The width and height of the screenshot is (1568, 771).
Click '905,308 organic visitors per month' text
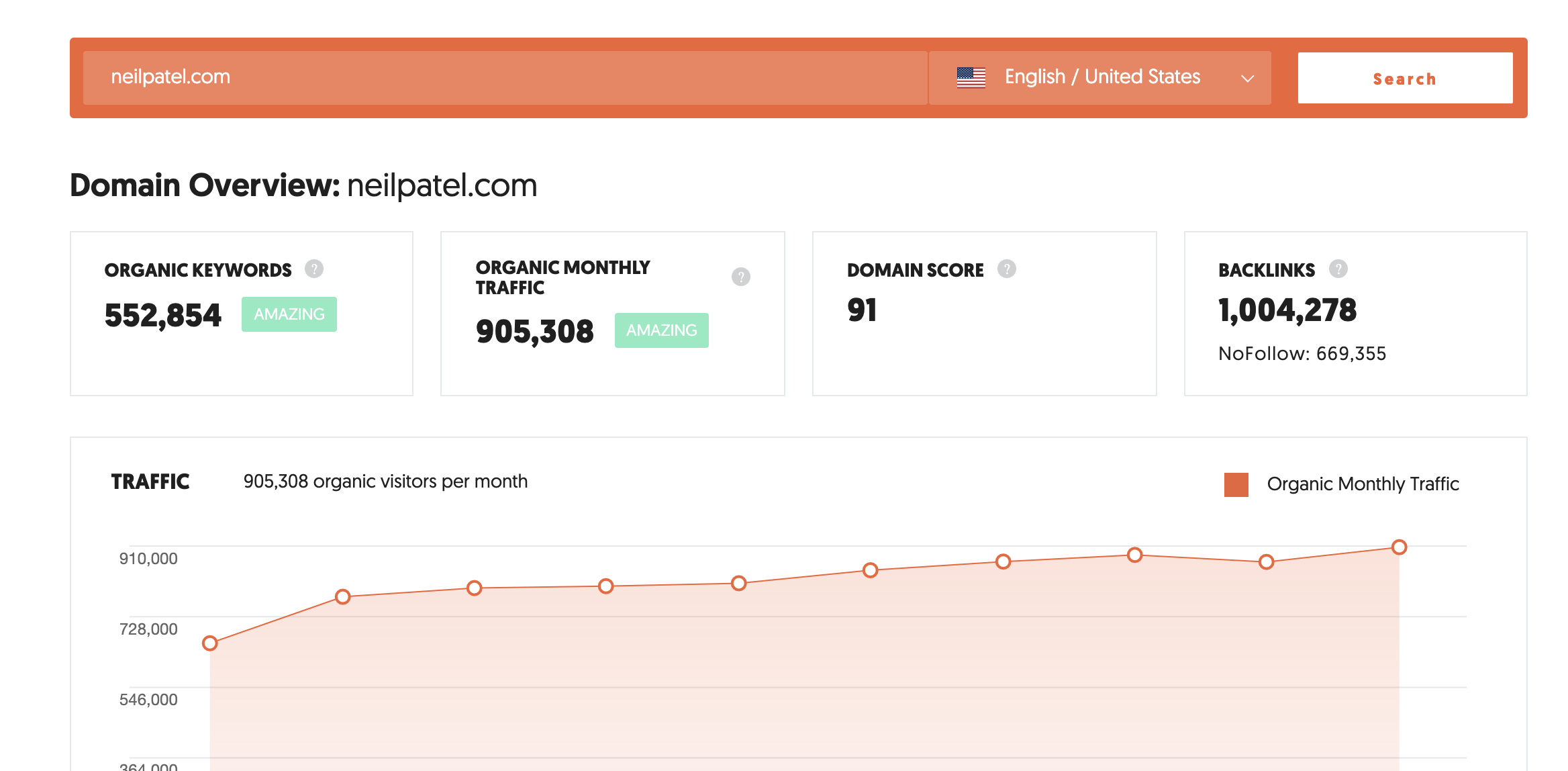point(385,482)
